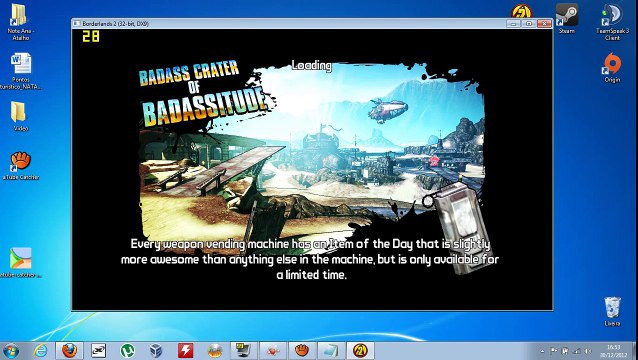
Task: Click the blue paper sheet taskbar icon
Action: click(x=330, y=350)
